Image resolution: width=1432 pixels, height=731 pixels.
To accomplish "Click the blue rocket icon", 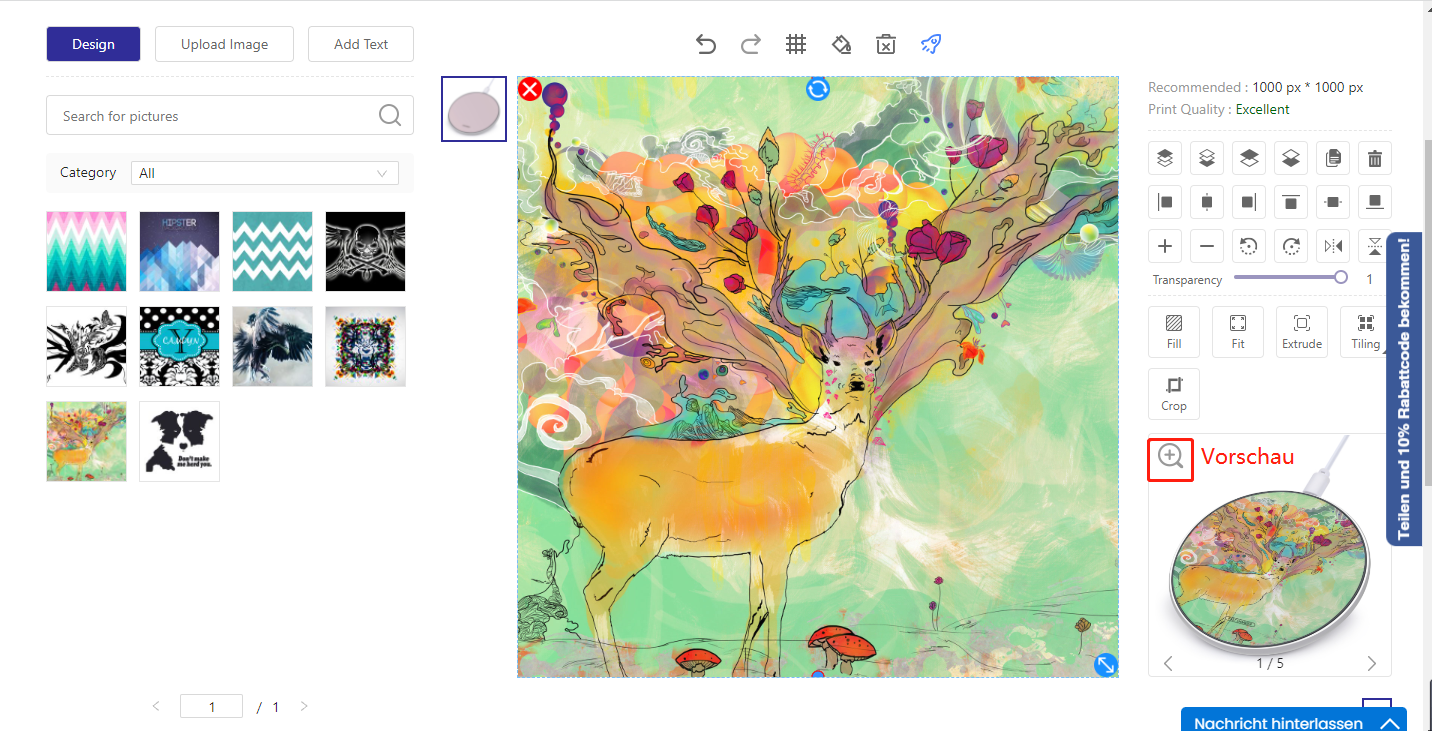I will (930, 44).
